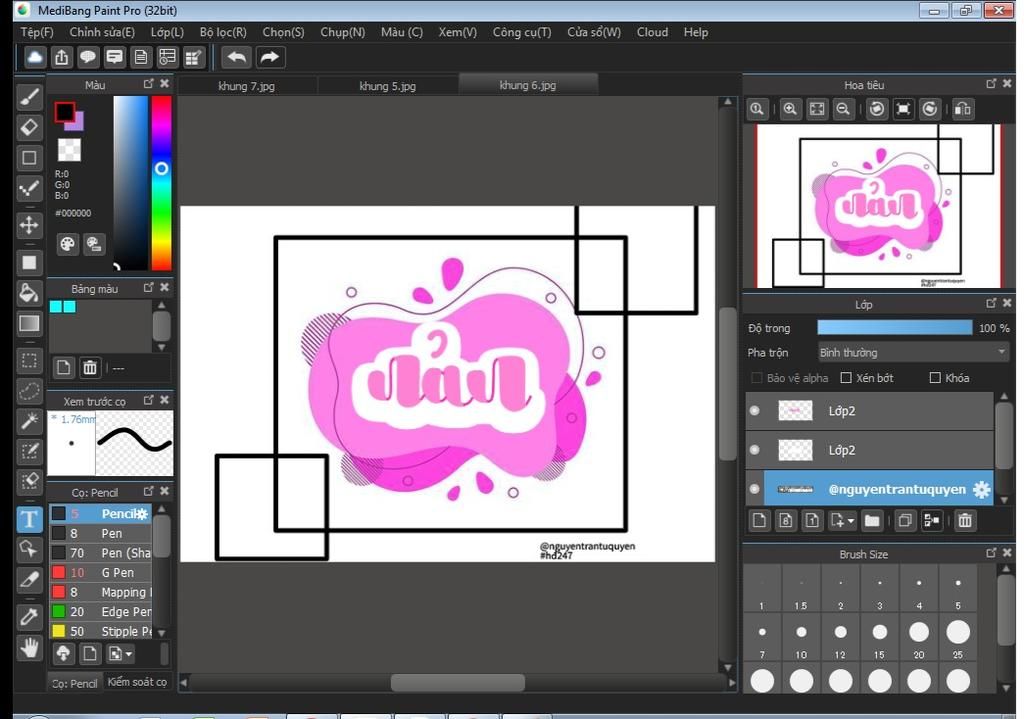Undock the Màu color panel
The height and width of the screenshot is (719, 1024).
149,84
